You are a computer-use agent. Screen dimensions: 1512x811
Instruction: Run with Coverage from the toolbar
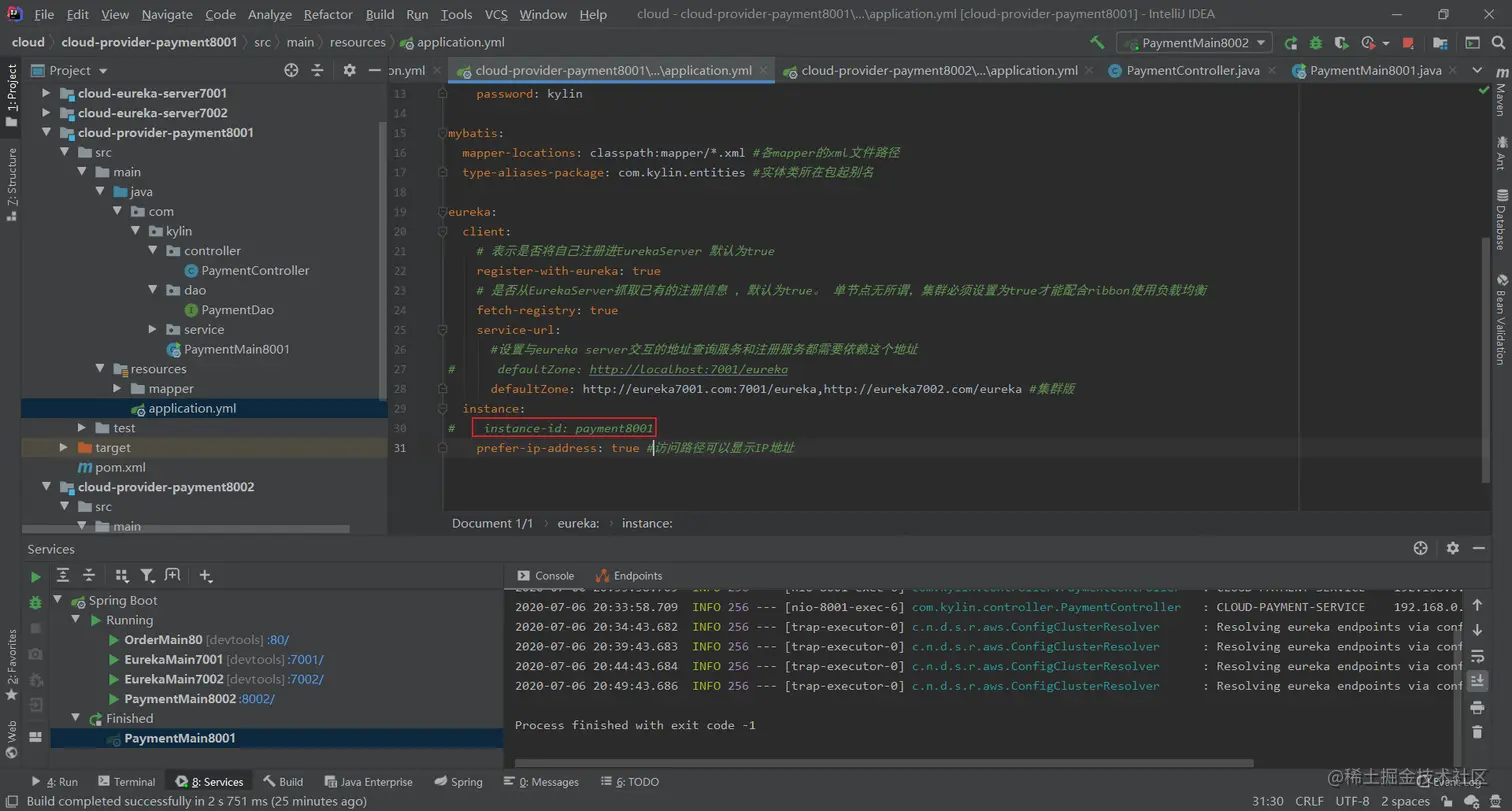pyautogui.click(x=1342, y=43)
